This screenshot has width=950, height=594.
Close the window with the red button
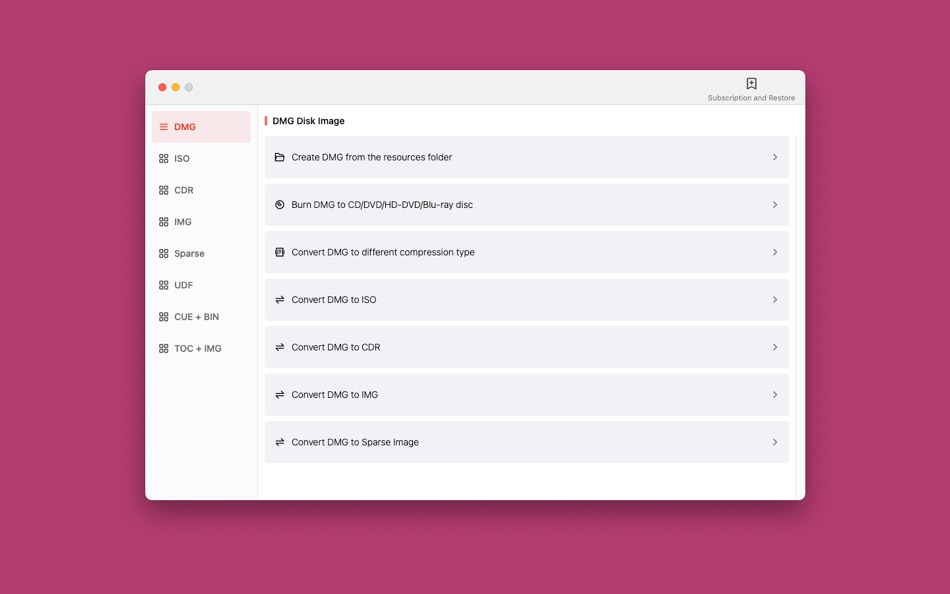pos(162,87)
